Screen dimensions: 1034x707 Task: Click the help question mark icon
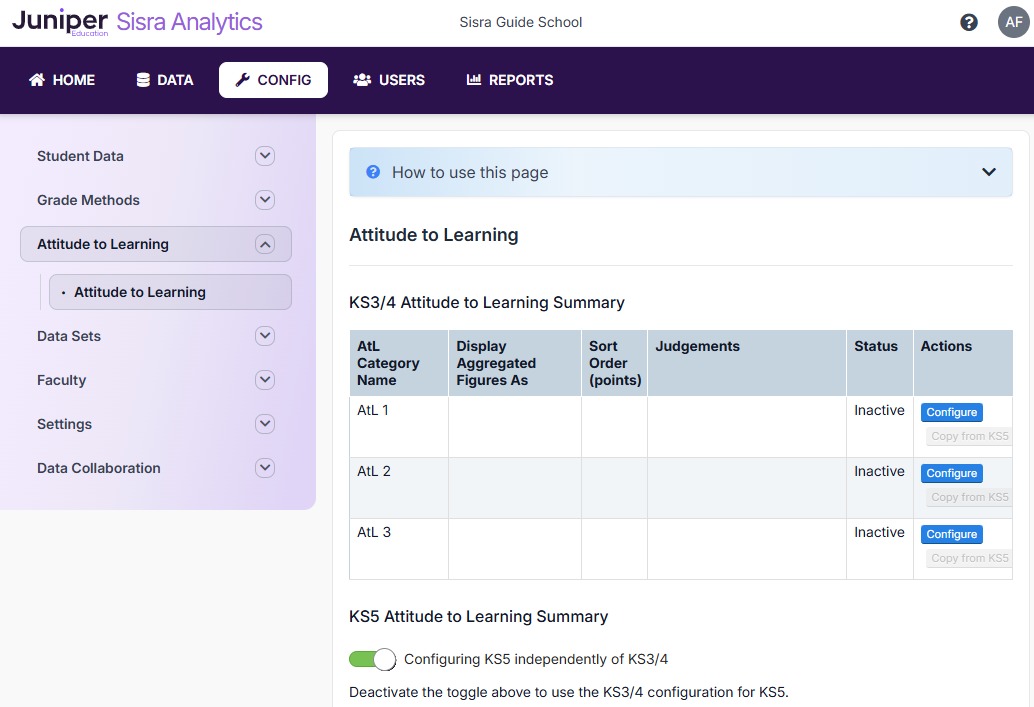(968, 22)
